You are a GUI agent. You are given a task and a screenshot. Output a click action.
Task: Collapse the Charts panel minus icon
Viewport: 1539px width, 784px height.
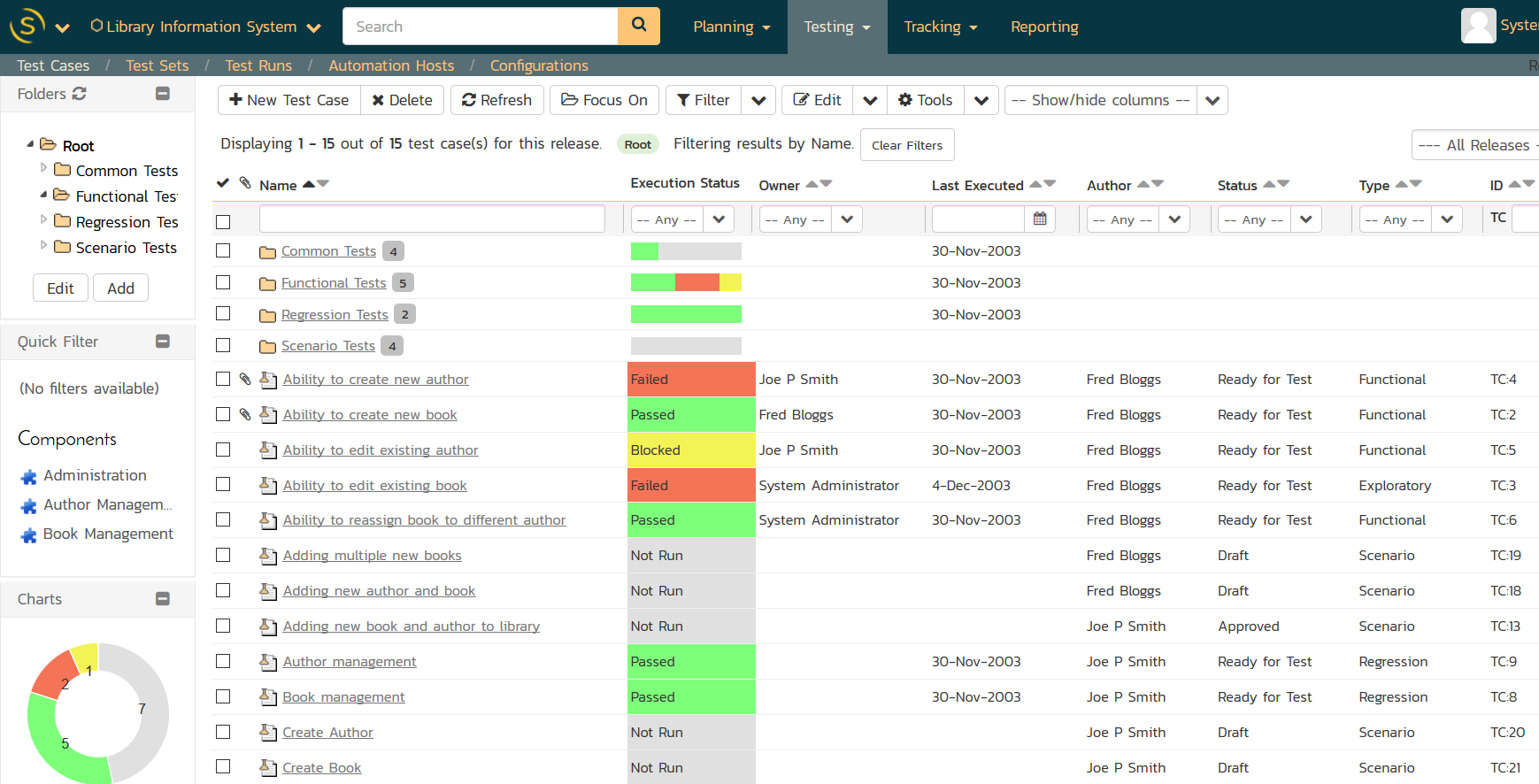point(163,599)
